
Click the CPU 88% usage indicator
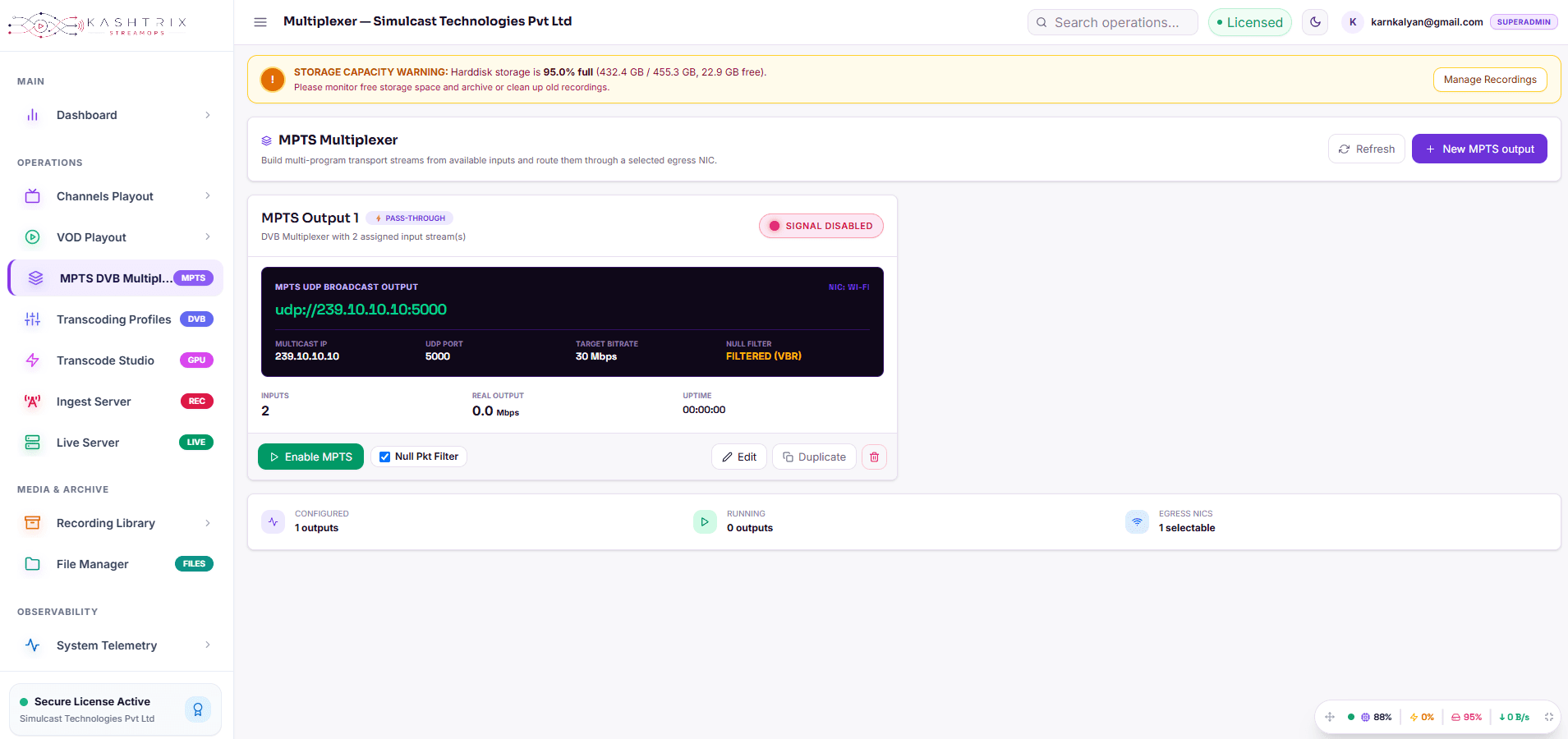(1377, 717)
